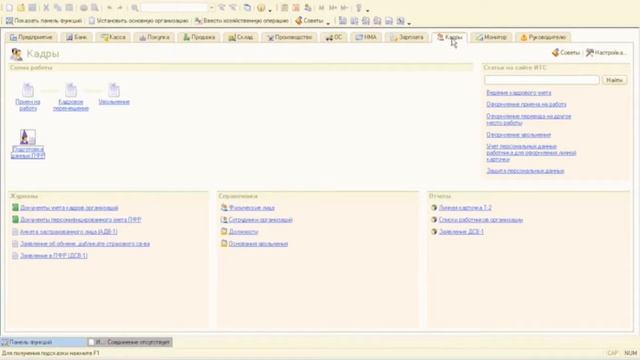Click the Прием на работу document icon
This screenshot has width=640, height=360.
click(x=28, y=90)
